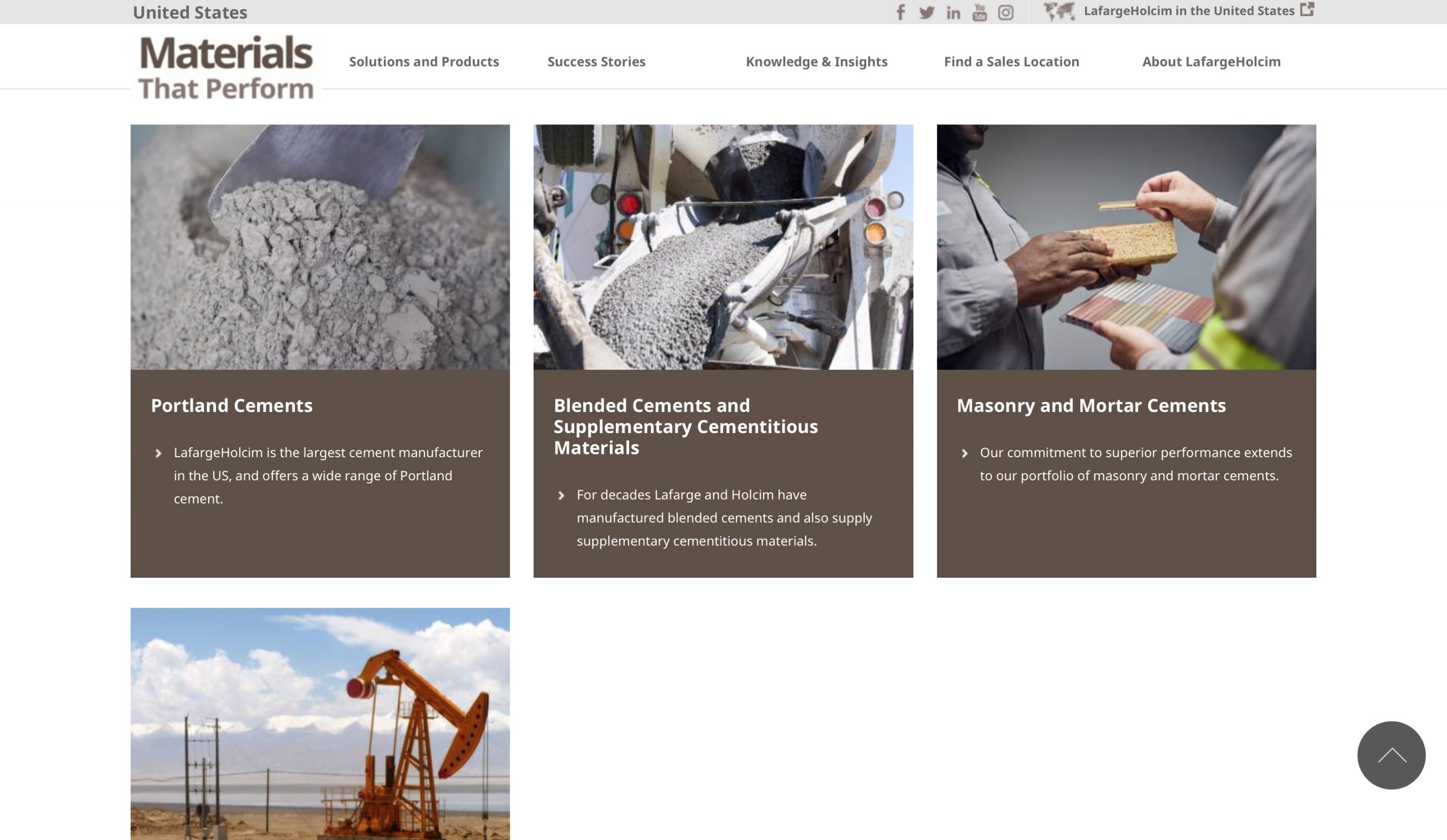The height and width of the screenshot is (840, 1447).
Task: Click chevron beside Blended Cements description
Action: tap(561, 496)
